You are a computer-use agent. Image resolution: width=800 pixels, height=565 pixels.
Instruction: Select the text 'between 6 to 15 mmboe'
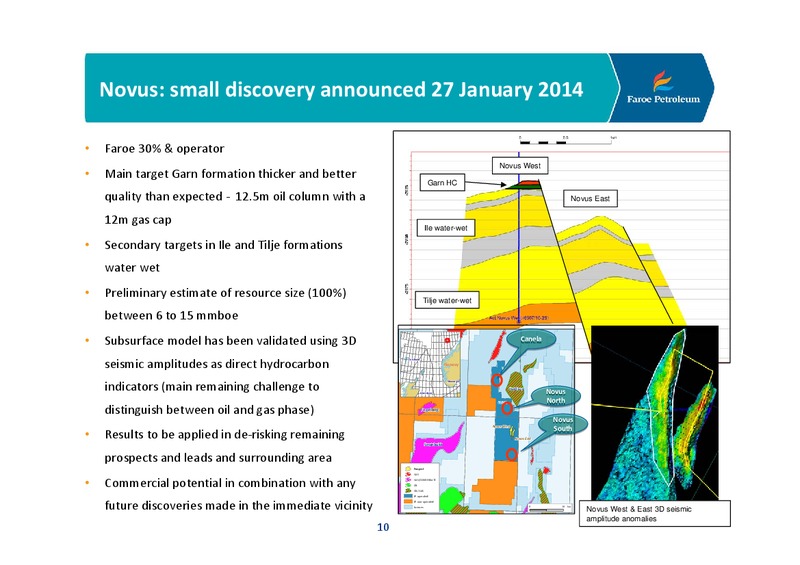click(x=171, y=315)
